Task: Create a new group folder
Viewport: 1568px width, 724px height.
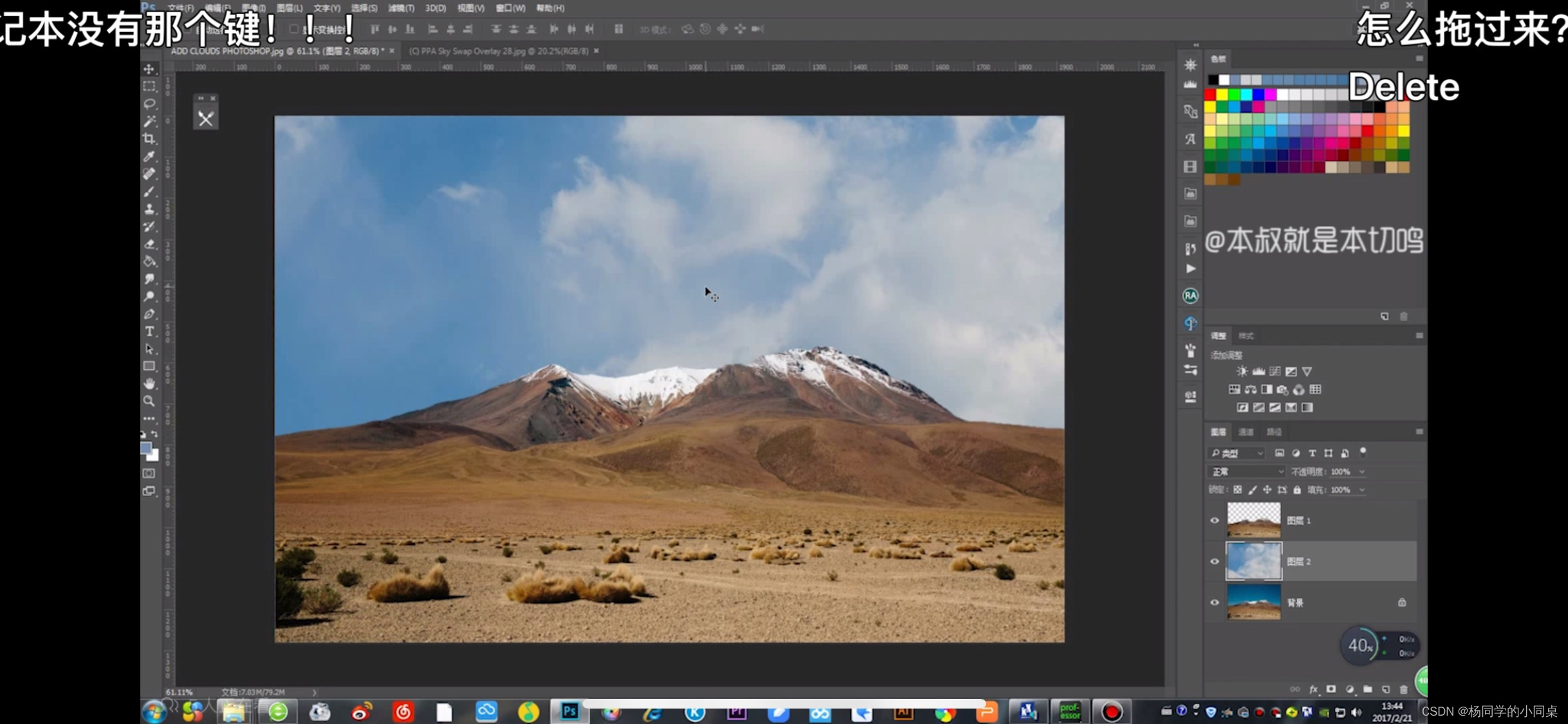Action: (x=1368, y=689)
